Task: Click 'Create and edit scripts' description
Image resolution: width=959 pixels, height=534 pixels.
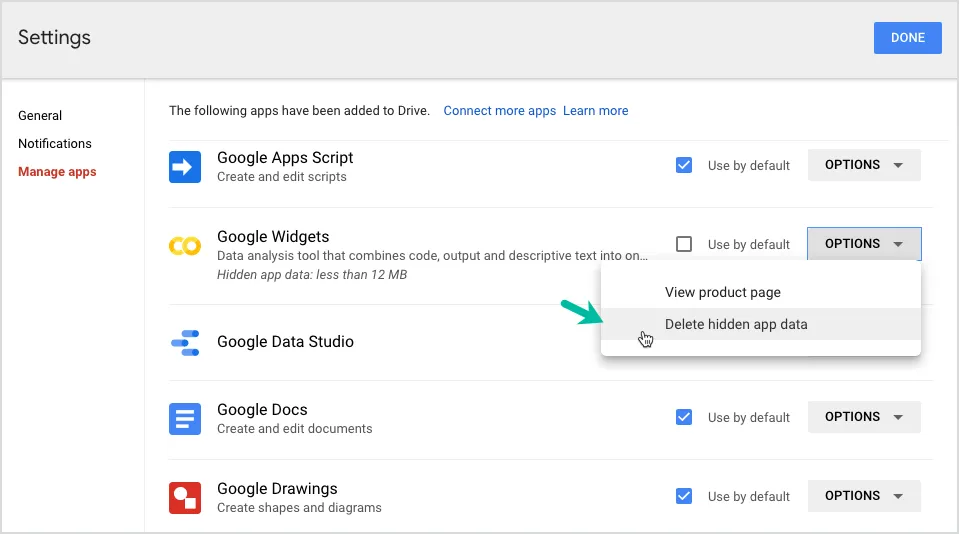Action: coord(281,177)
